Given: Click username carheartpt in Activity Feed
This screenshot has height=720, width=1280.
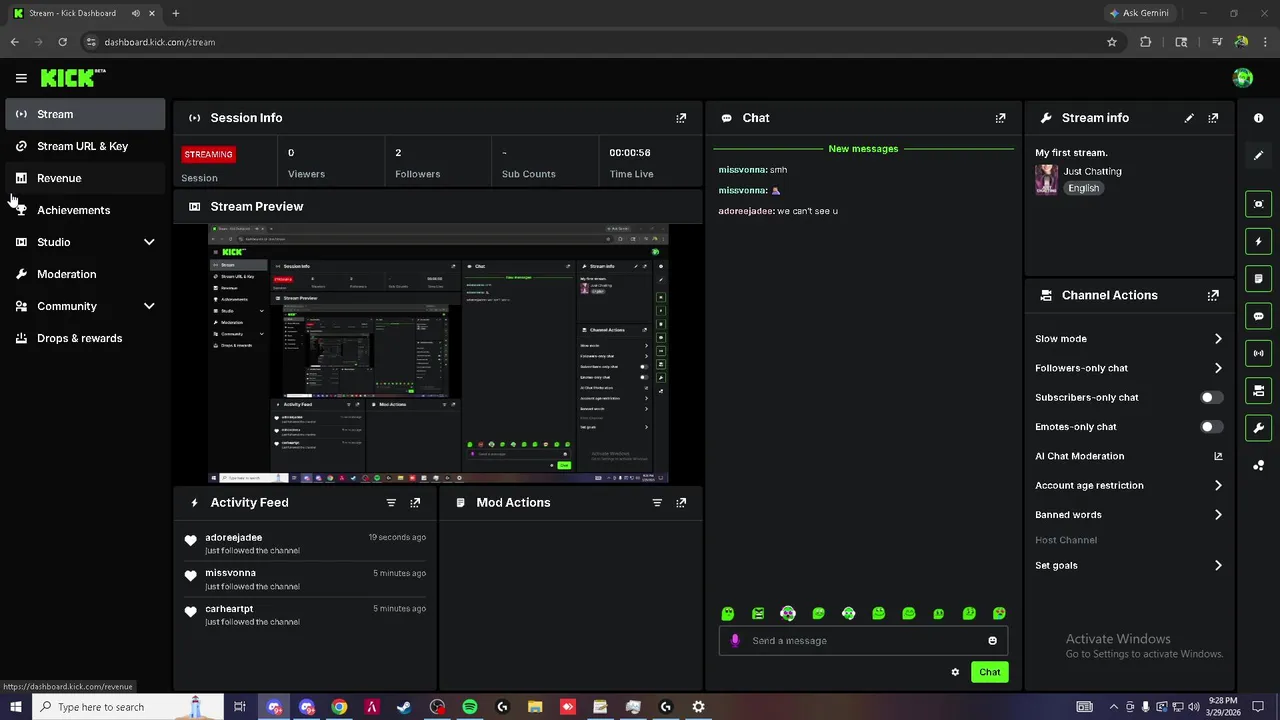Looking at the screenshot, I should [229, 609].
